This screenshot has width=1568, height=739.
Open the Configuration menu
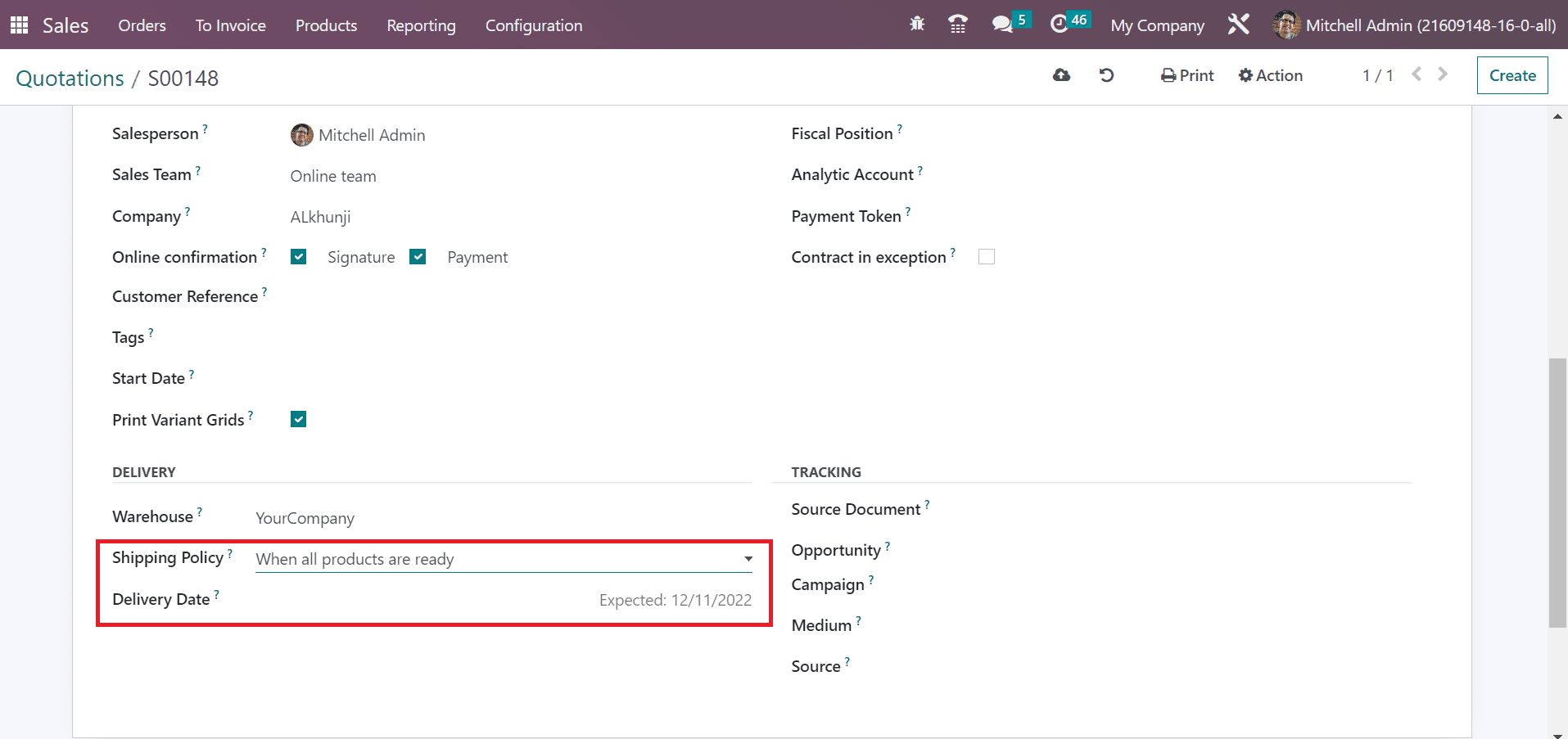pos(534,25)
